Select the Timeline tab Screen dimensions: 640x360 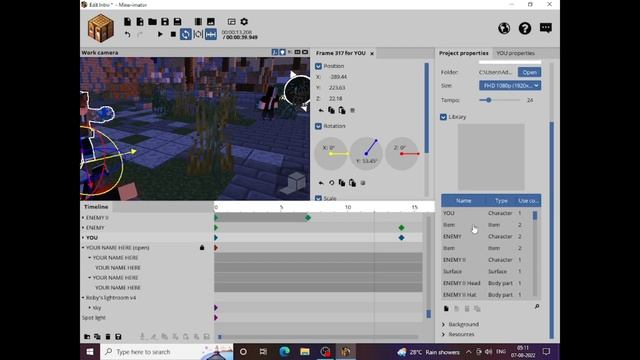(x=96, y=207)
